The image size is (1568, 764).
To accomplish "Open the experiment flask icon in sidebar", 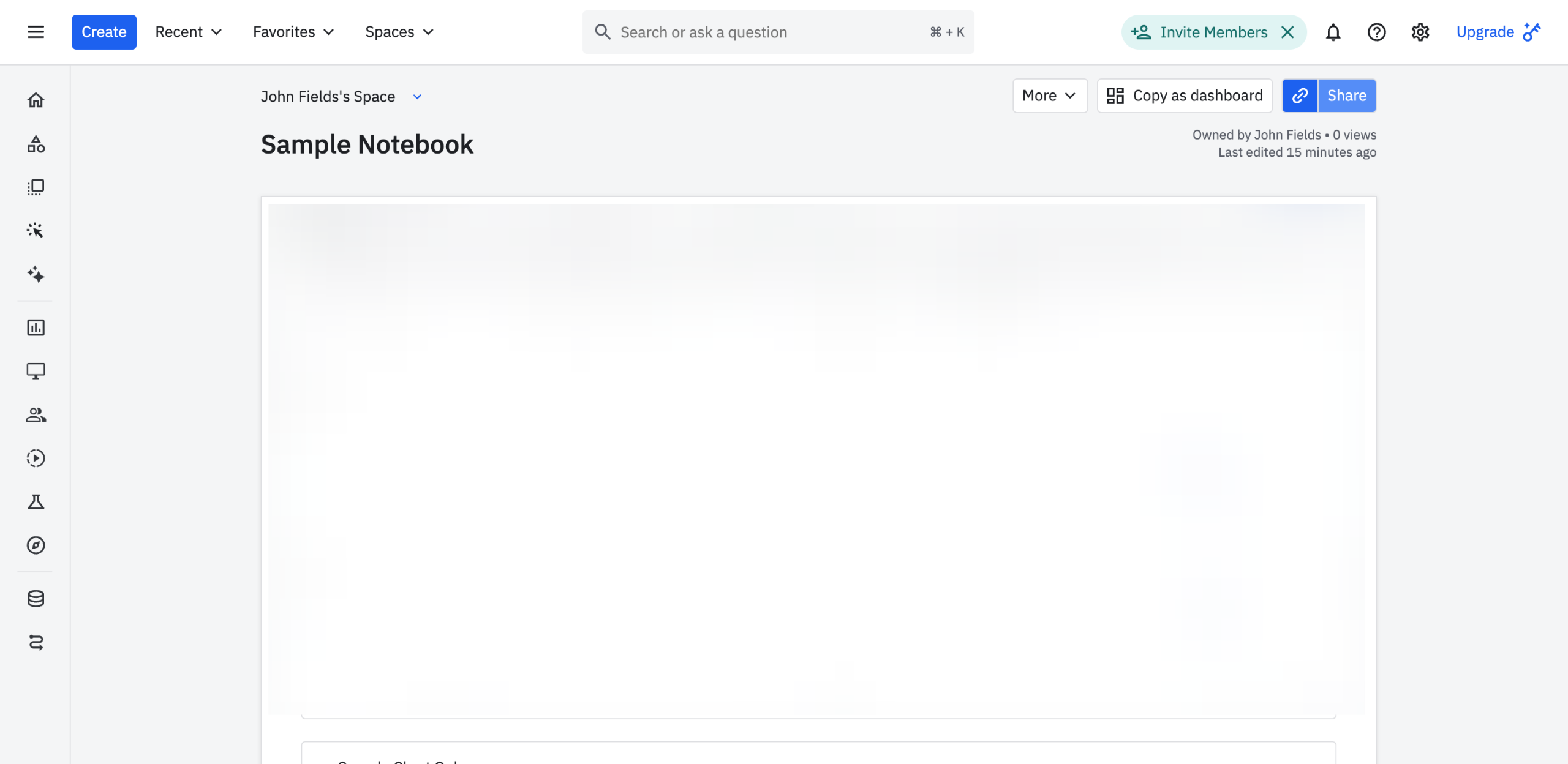I will click(36, 502).
